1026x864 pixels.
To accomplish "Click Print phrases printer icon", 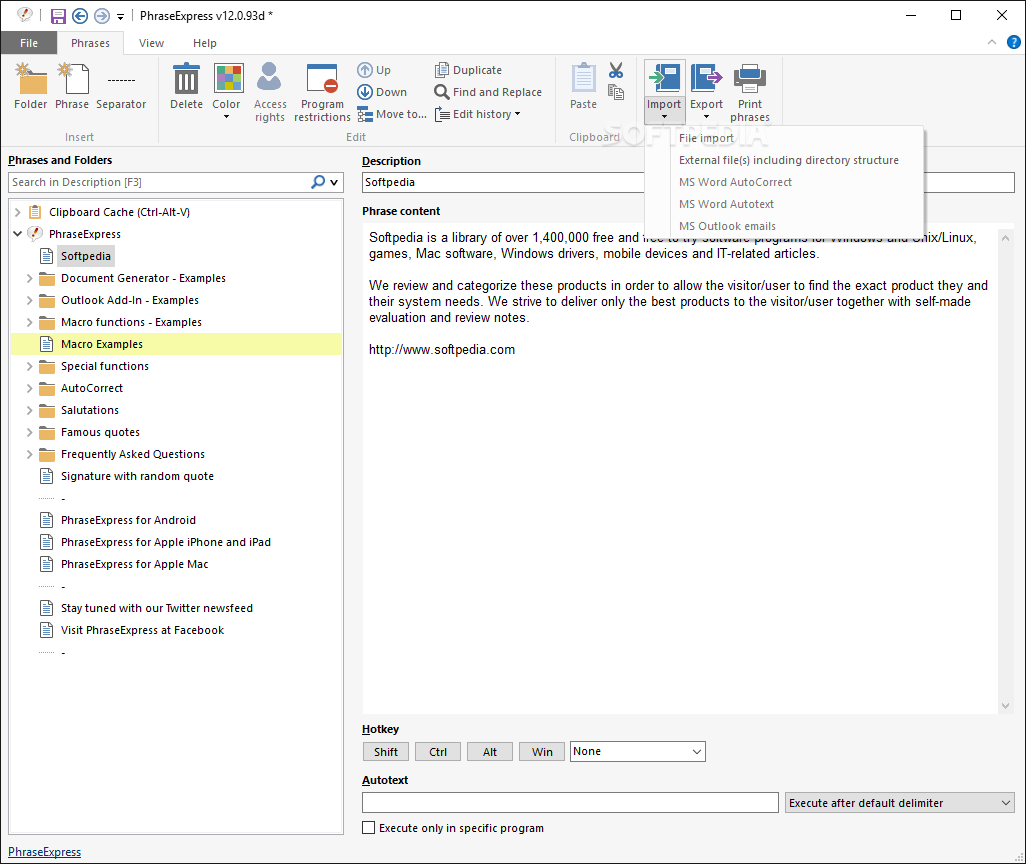I will click(750, 79).
